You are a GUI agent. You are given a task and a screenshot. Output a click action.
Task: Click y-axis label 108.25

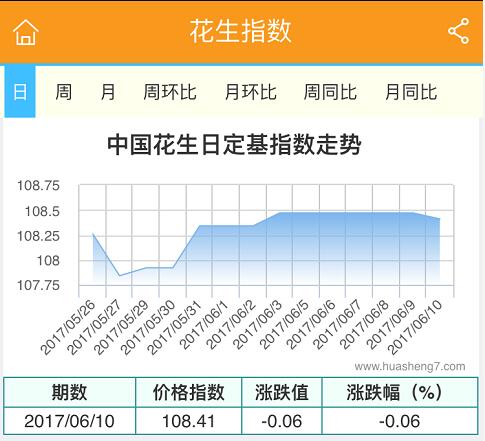click(x=38, y=236)
